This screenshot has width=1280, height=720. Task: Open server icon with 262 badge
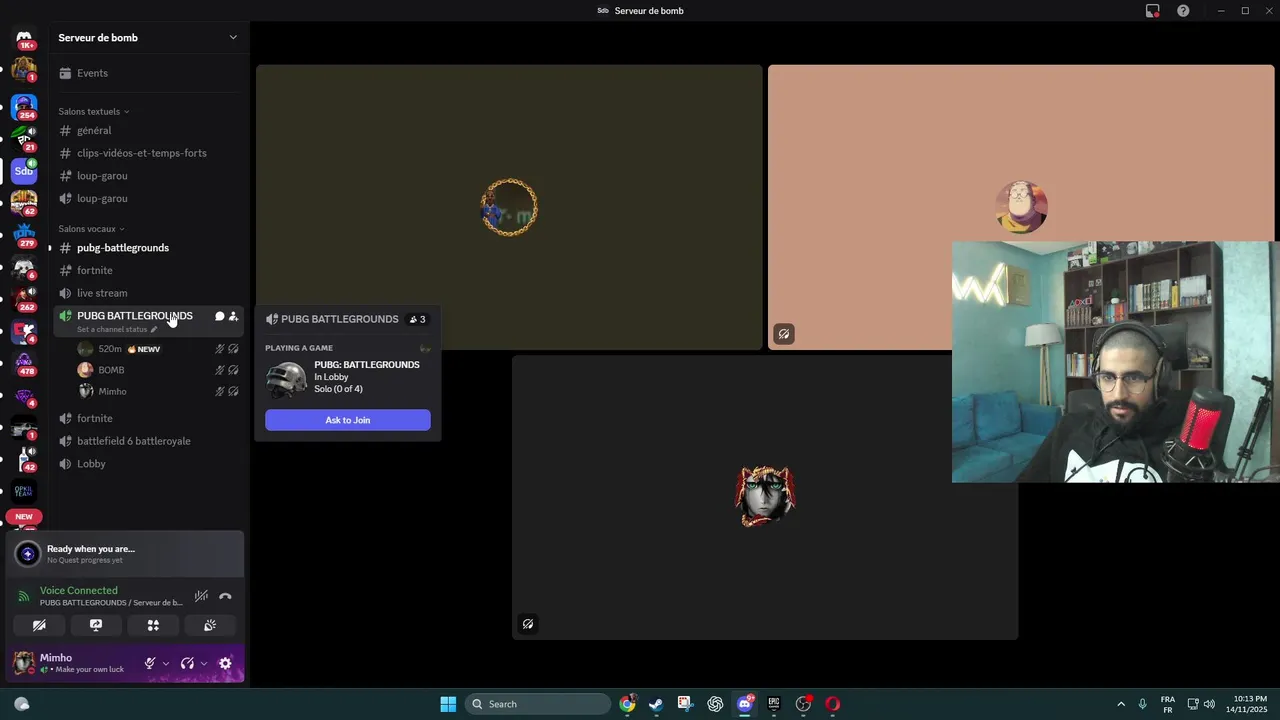24,299
